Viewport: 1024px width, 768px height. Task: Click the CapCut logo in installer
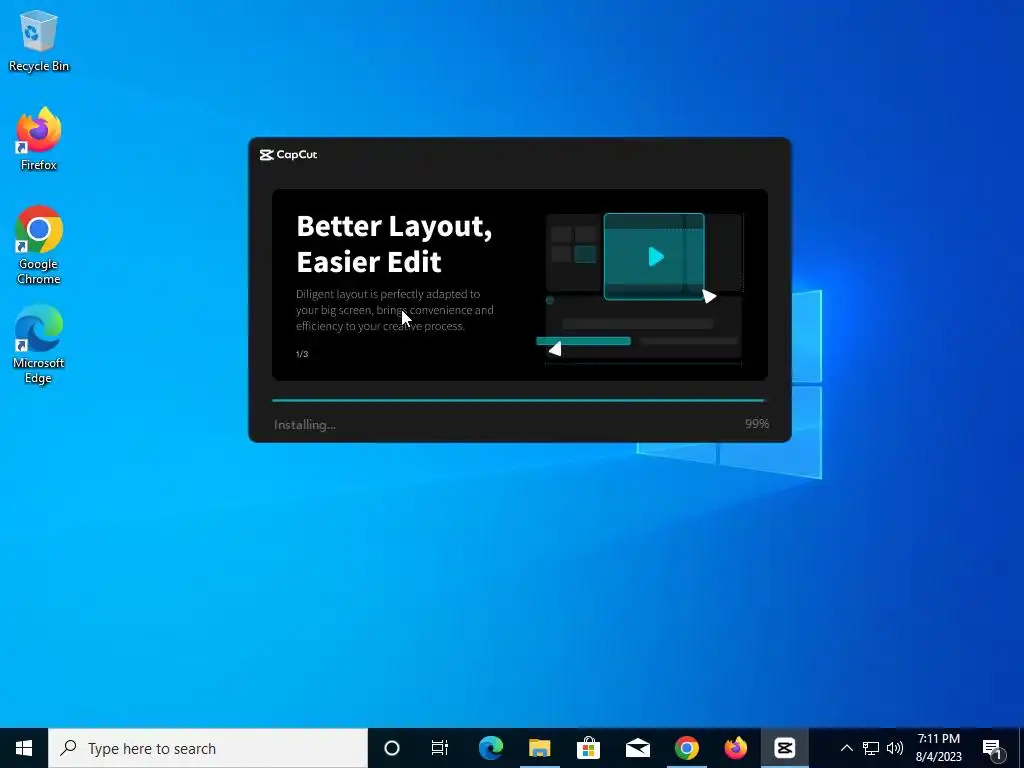coord(288,155)
